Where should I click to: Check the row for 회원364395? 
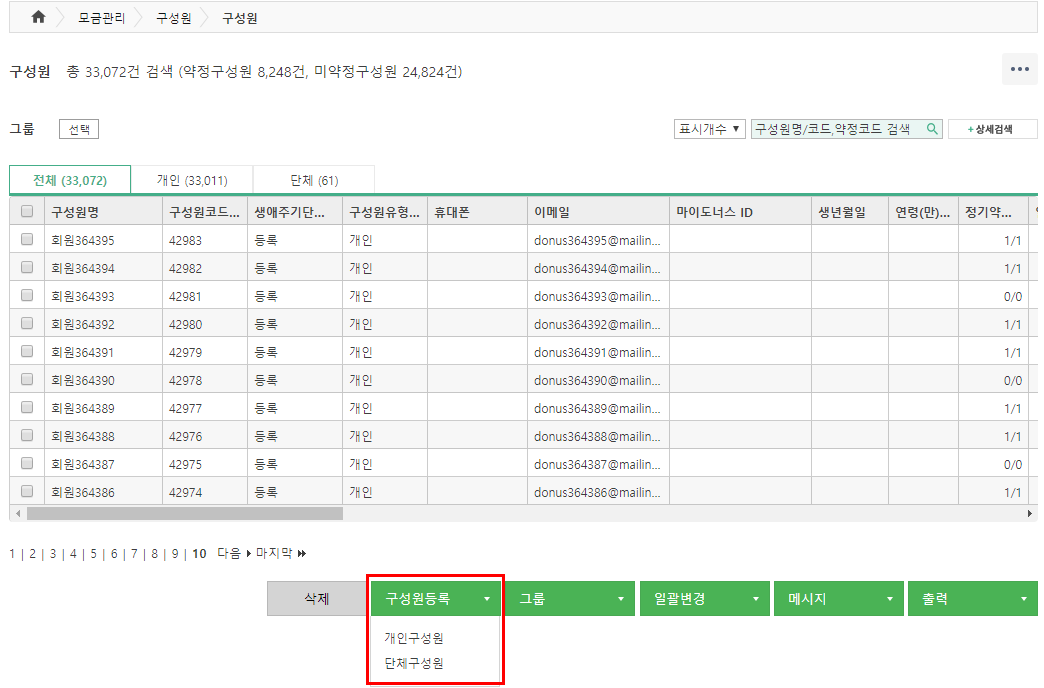(27, 239)
